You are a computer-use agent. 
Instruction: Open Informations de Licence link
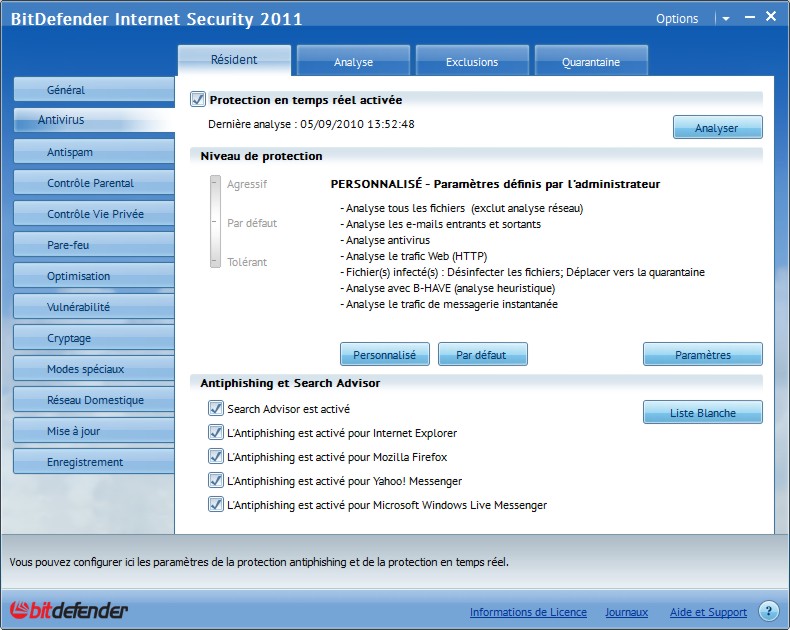click(528, 612)
